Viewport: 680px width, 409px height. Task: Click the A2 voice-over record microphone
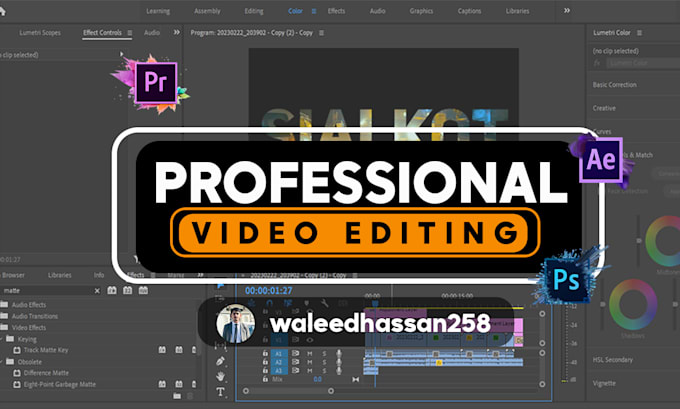pyautogui.click(x=339, y=362)
